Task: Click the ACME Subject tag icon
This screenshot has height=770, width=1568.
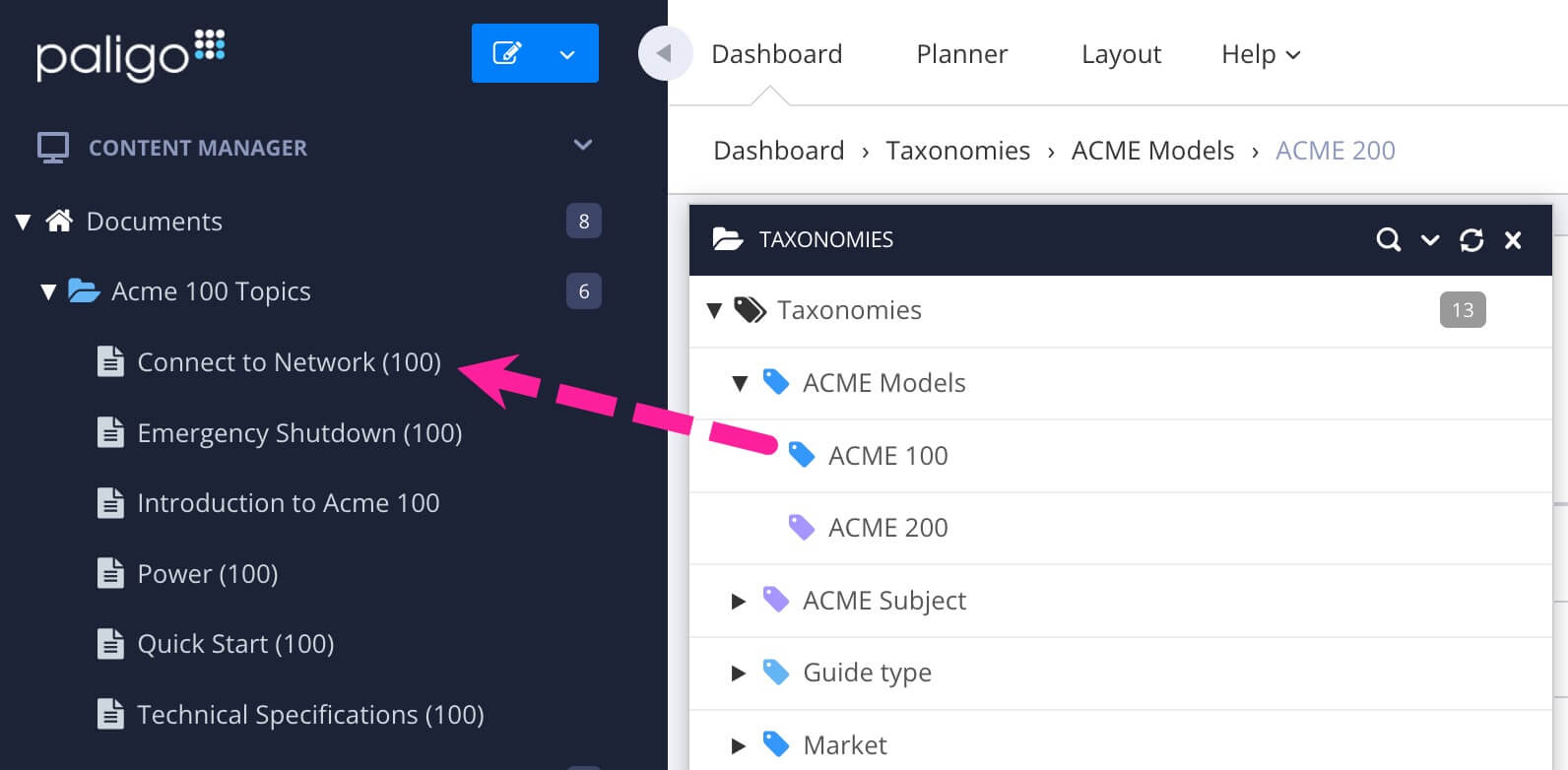Action: (776, 600)
